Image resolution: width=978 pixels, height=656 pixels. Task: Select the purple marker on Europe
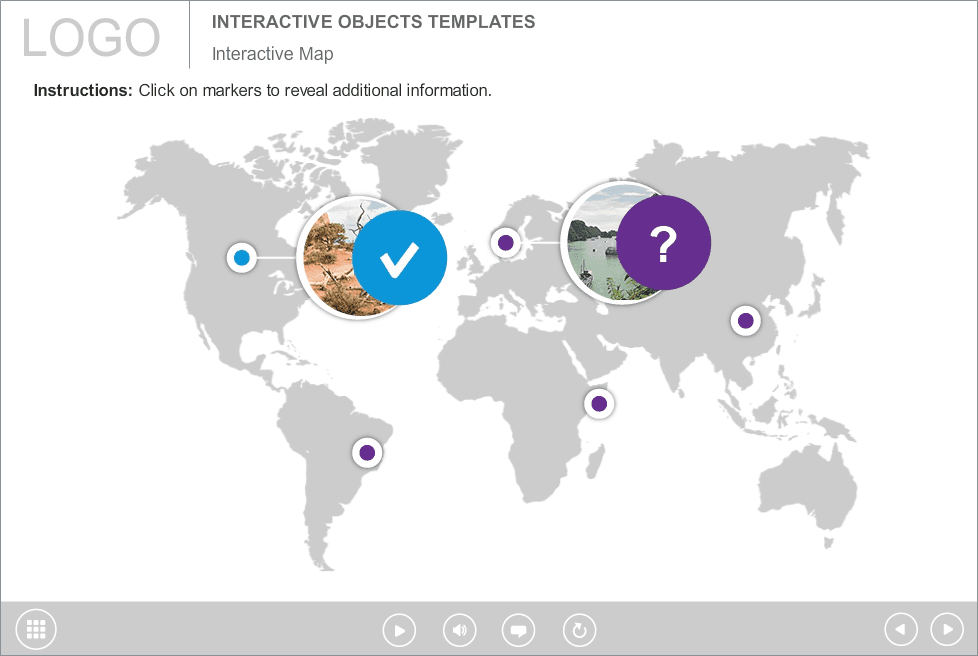click(x=506, y=242)
